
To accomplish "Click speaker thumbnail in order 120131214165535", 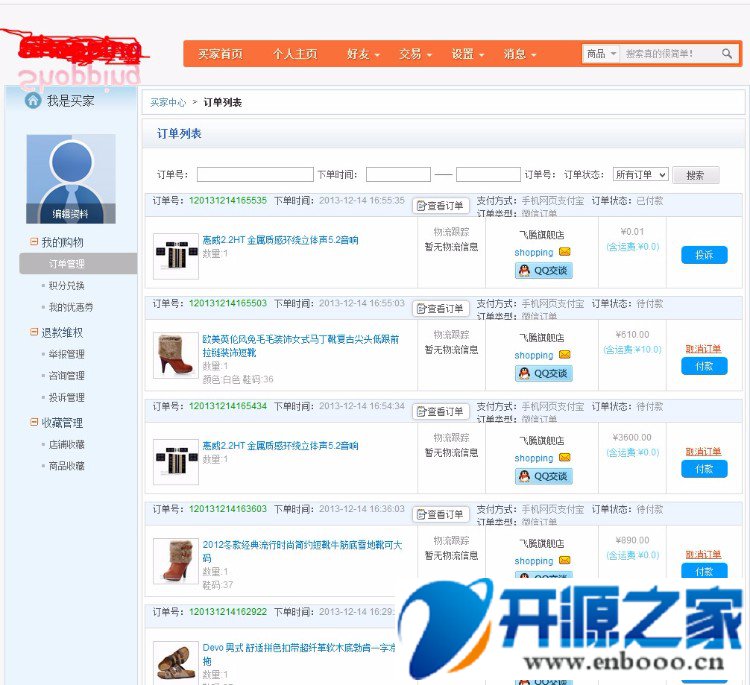I will pos(176,256).
